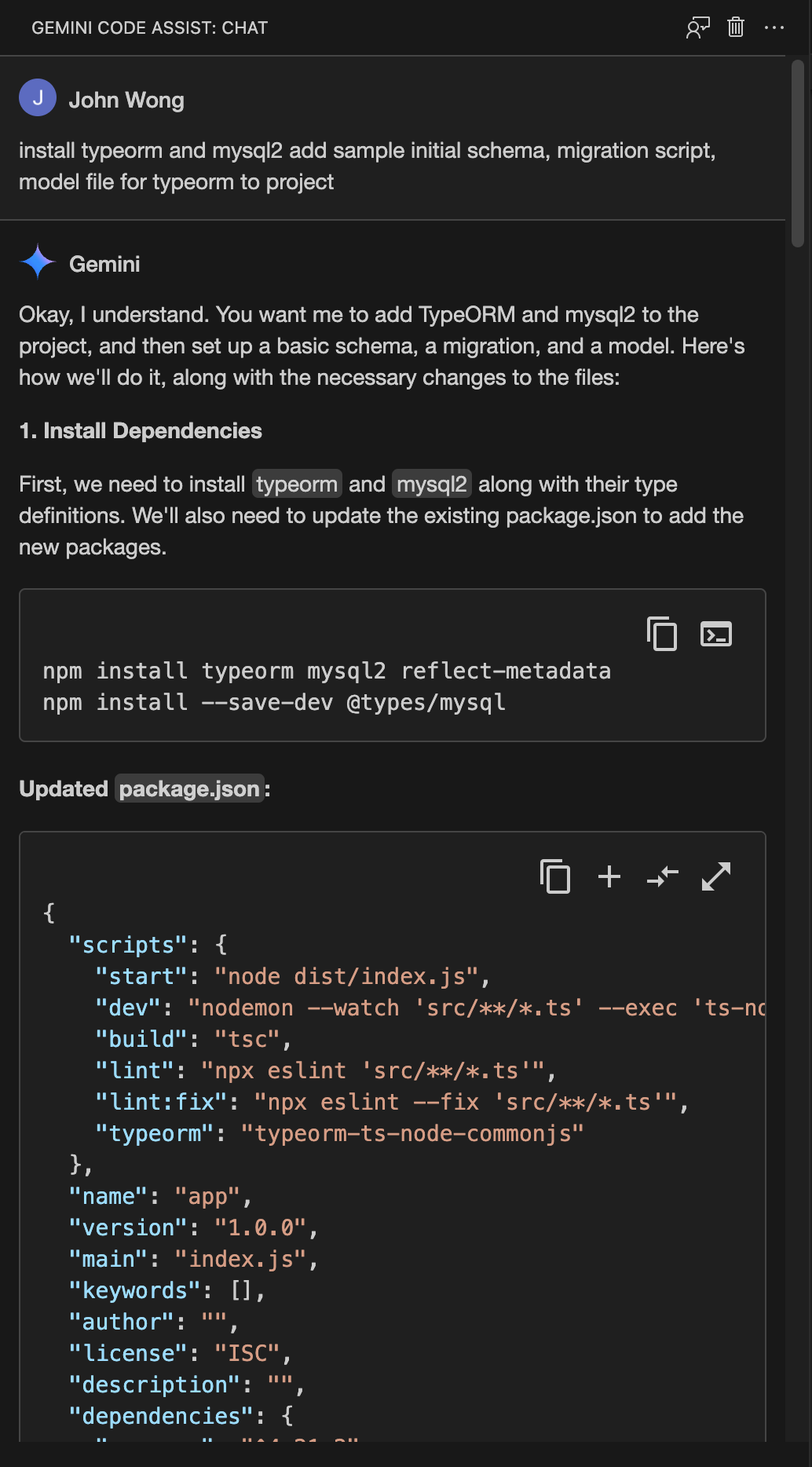Run npm commands in terminal icon

(x=716, y=634)
